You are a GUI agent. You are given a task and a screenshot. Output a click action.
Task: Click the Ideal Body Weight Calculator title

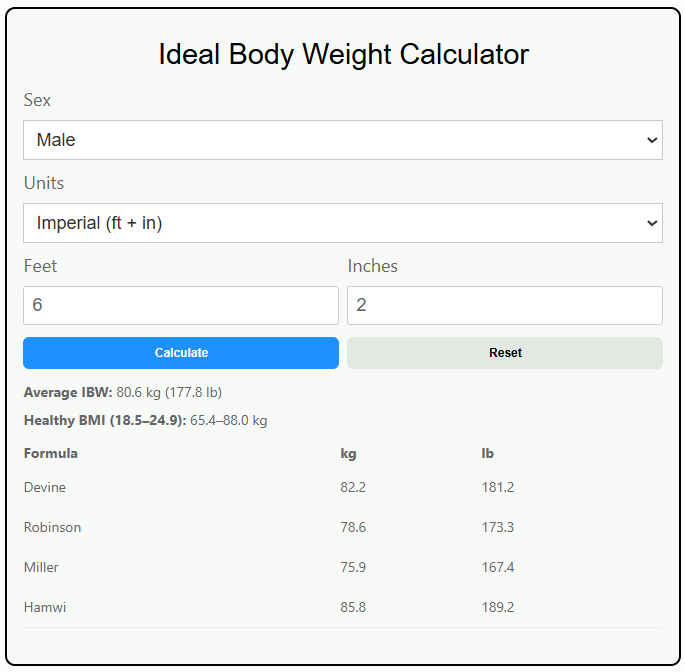[x=343, y=54]
